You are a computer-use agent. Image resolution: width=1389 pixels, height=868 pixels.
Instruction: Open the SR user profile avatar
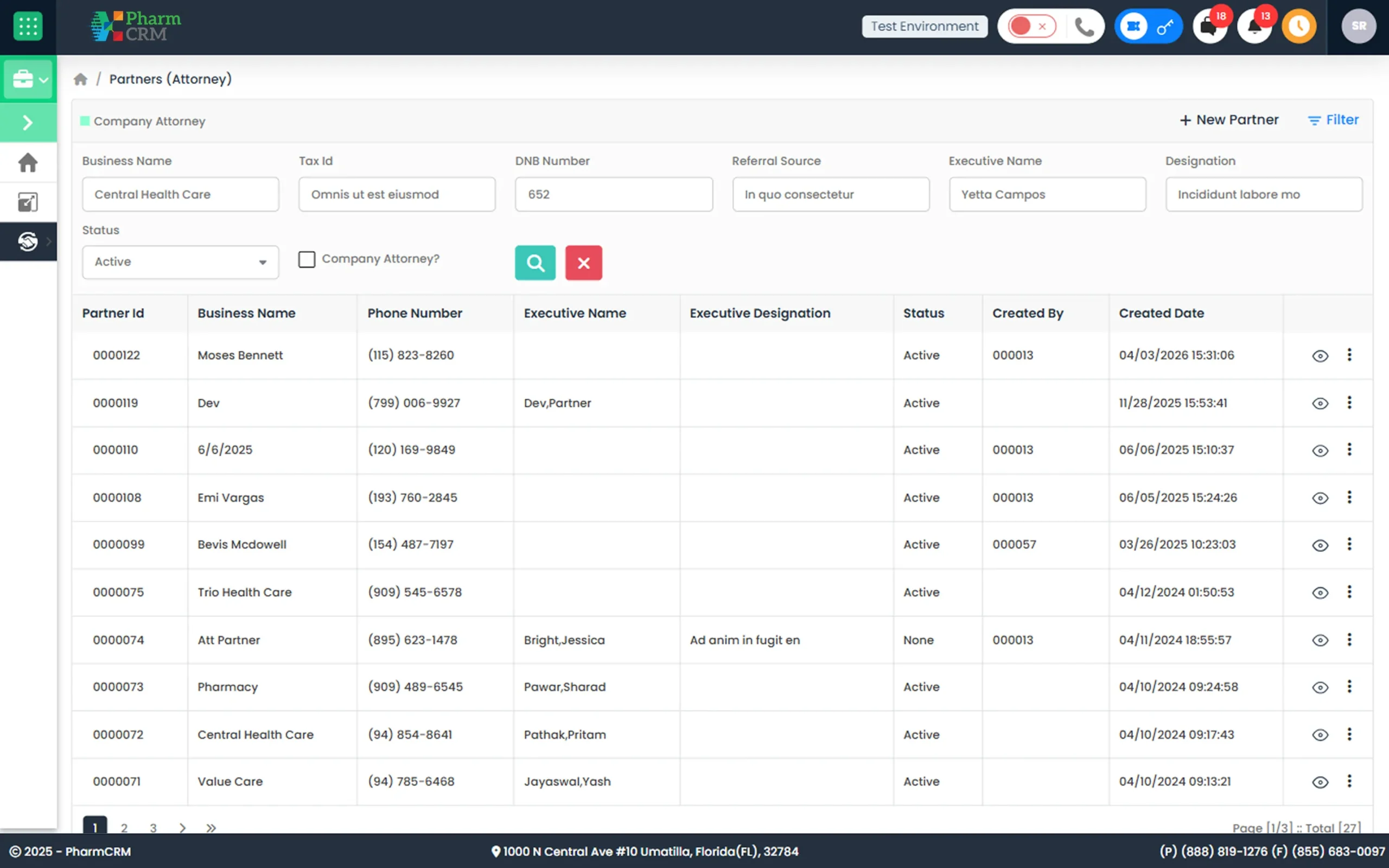(1358, 27)
